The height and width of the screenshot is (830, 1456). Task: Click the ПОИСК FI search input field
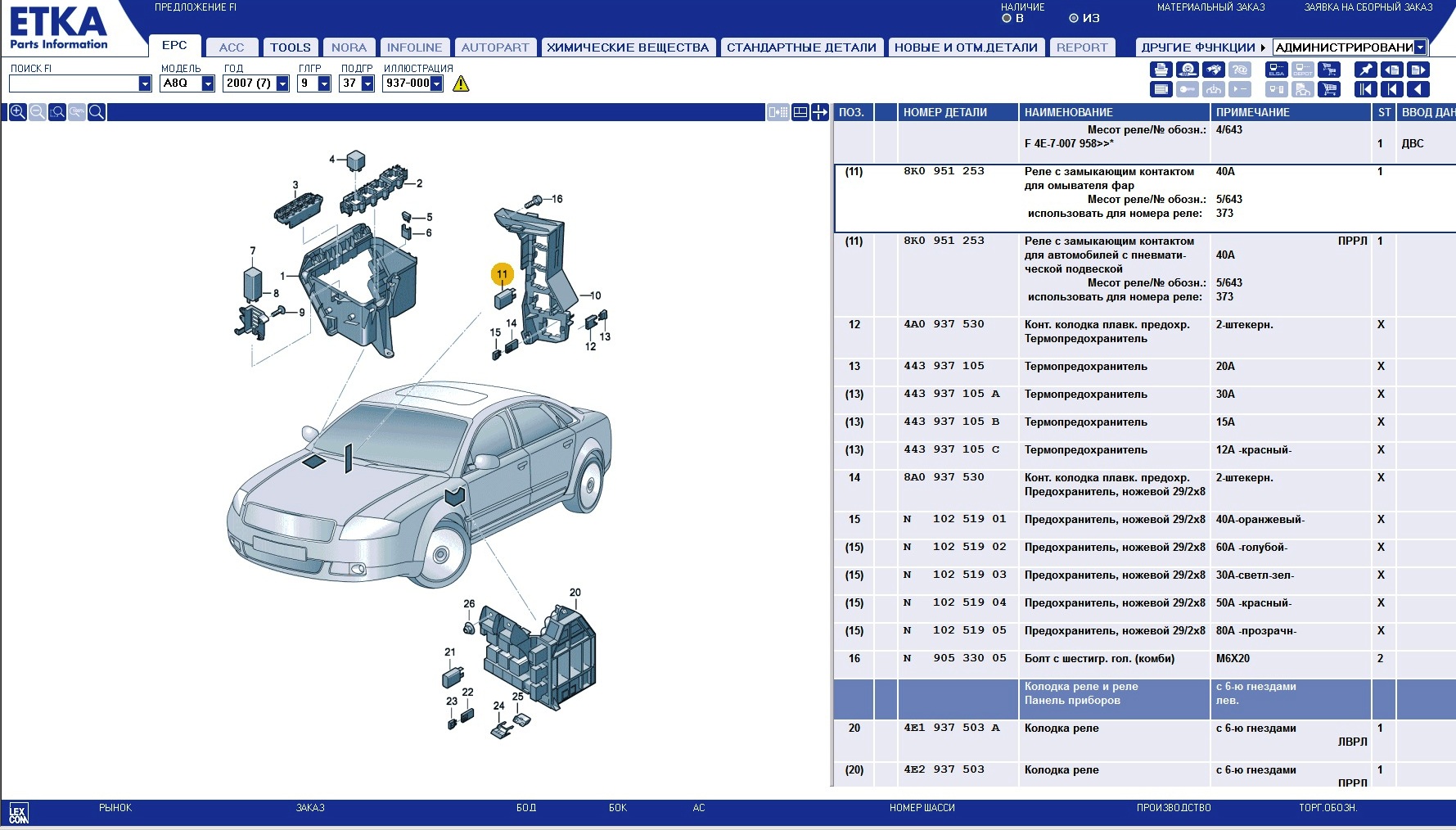pyautogui.click(x=74, y=83)
